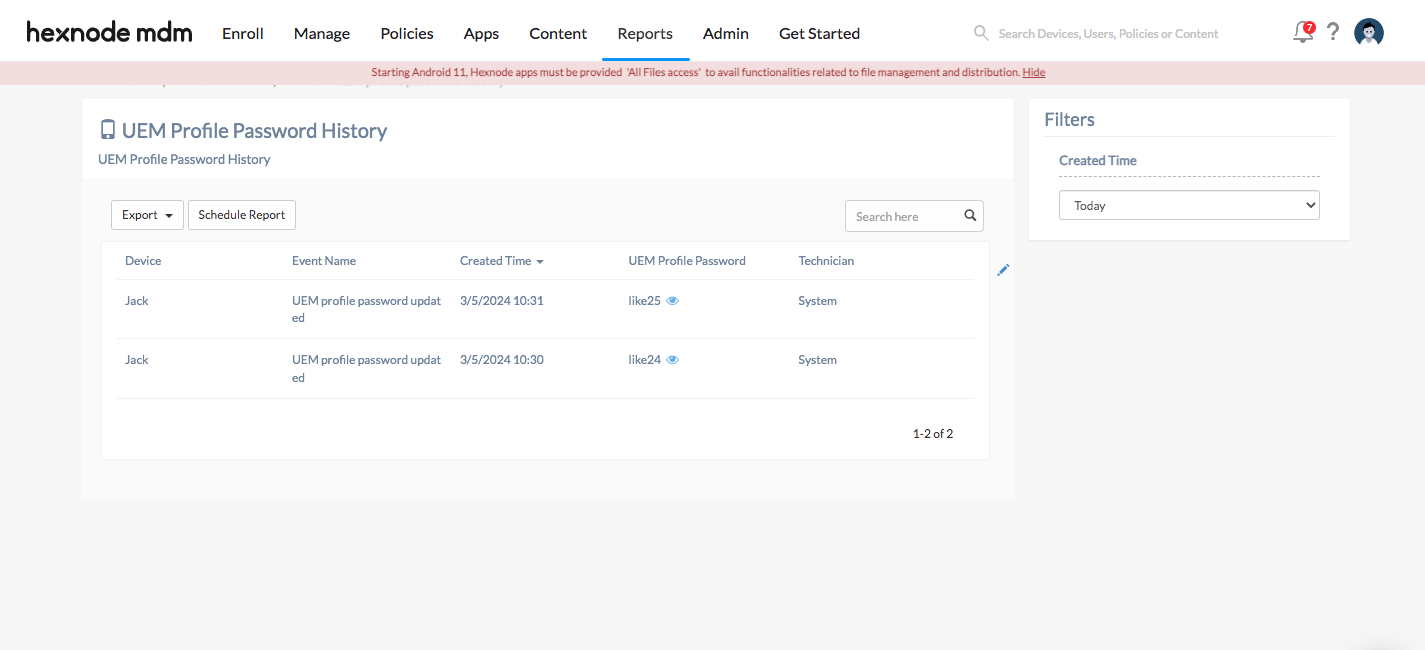Open the Manage tab
The height and width of the screenshot is (650, 1425).
pos(322,33)
